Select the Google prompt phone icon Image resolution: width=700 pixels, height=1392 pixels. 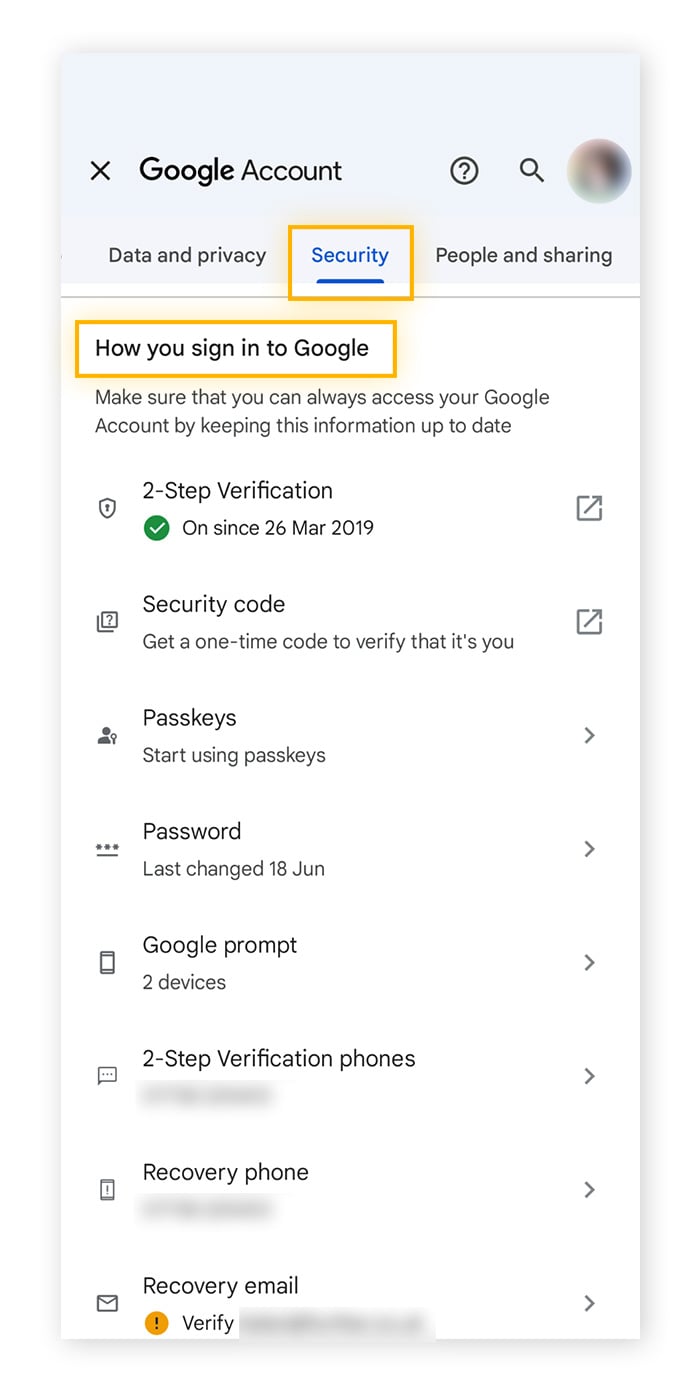107,962
